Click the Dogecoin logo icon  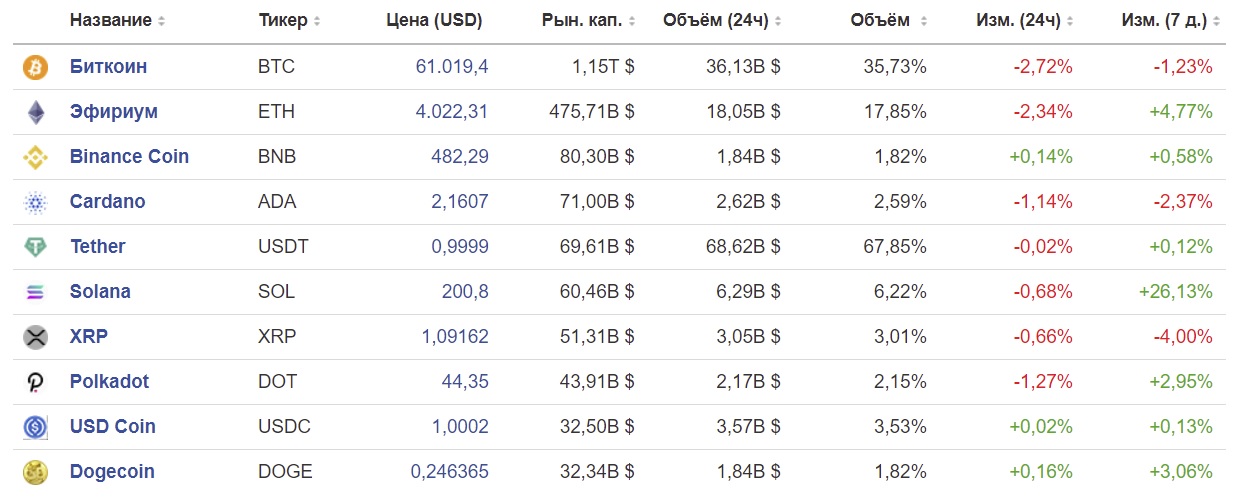[x=35, y=472]
